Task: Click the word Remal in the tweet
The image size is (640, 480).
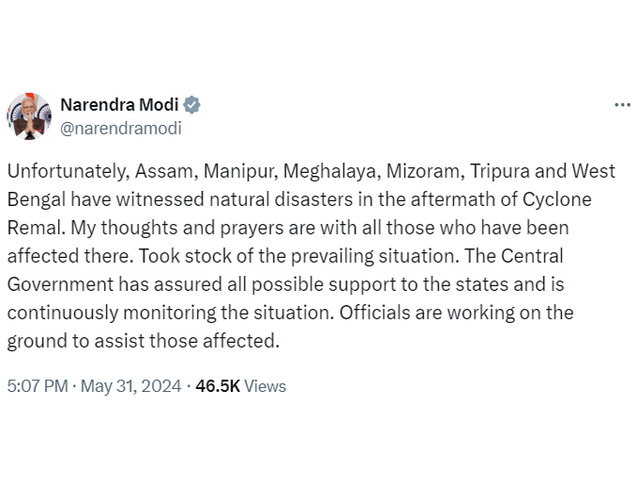Action: point(36,228)
